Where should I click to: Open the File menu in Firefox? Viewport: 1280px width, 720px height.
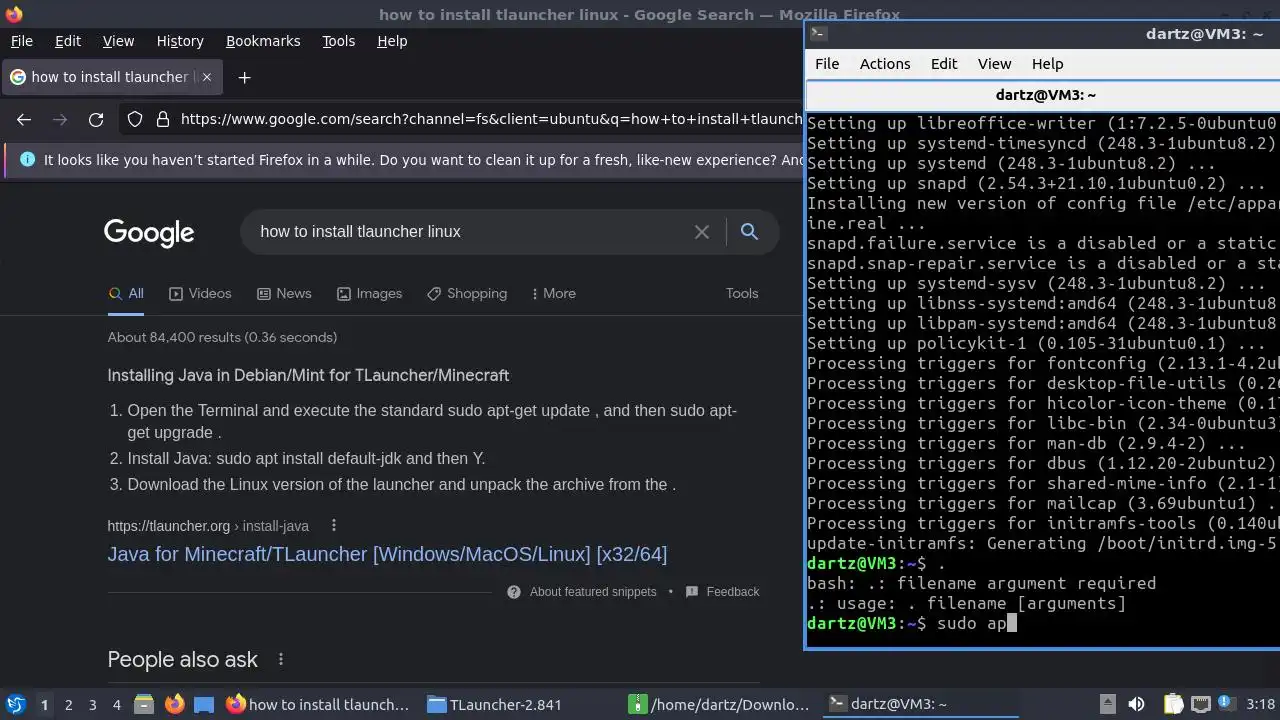(x=22, y=41)
